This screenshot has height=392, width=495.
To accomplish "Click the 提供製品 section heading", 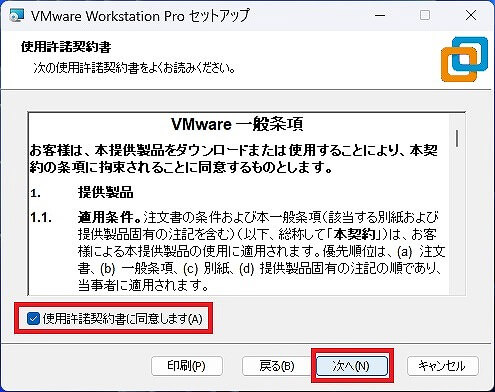I will pos(106,193).
